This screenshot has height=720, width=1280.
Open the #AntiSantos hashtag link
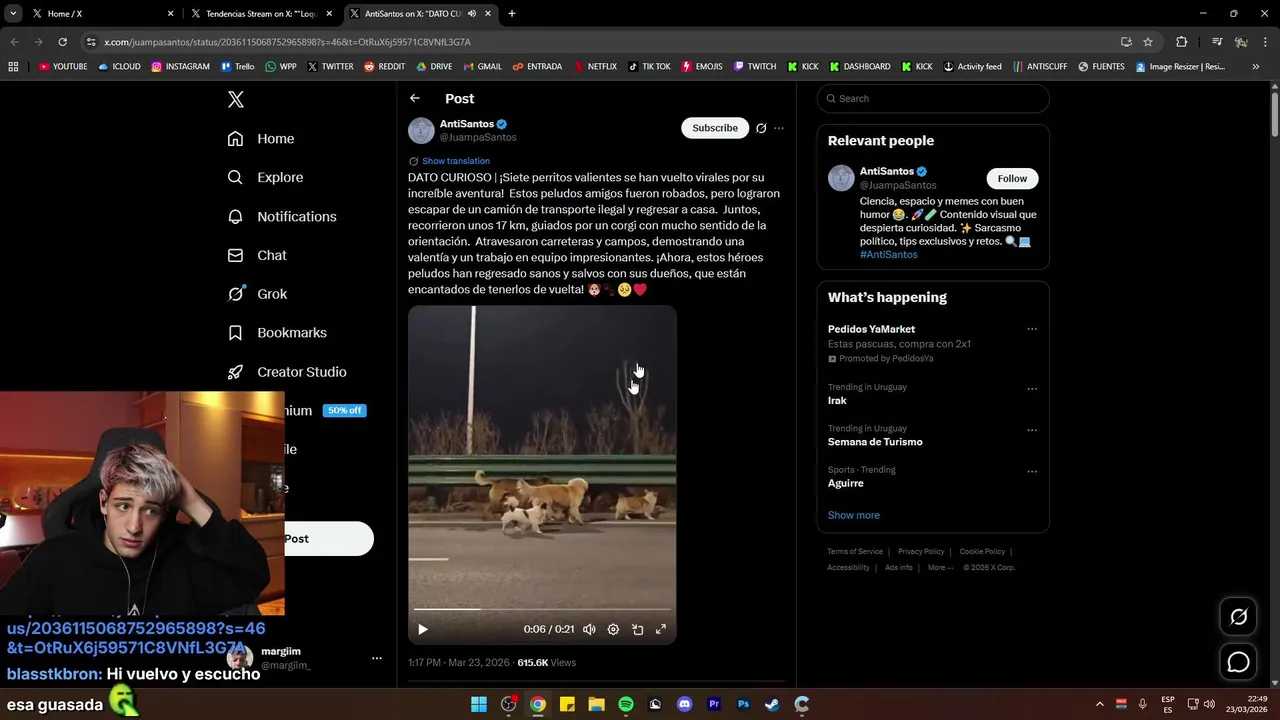[888, 254]
